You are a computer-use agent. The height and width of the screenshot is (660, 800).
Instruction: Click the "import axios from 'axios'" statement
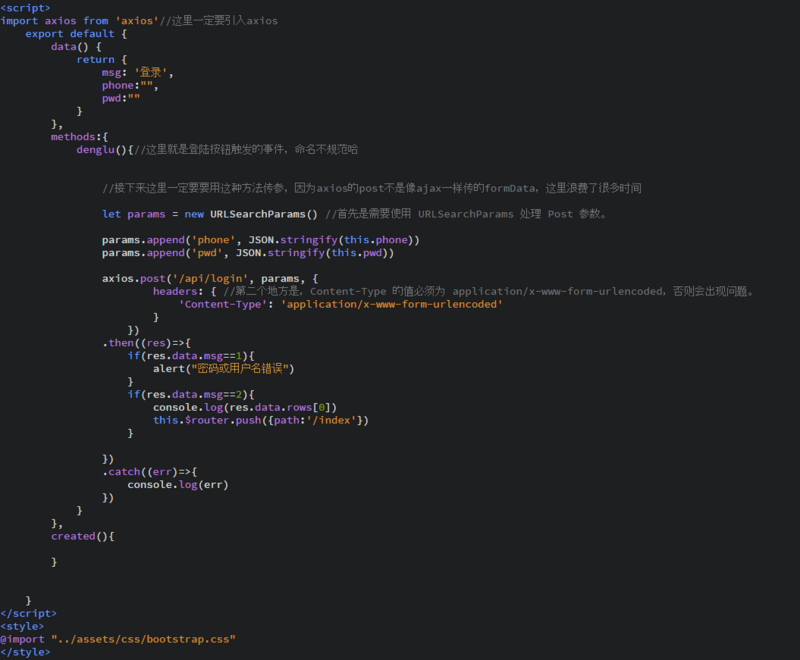[80, 21]
